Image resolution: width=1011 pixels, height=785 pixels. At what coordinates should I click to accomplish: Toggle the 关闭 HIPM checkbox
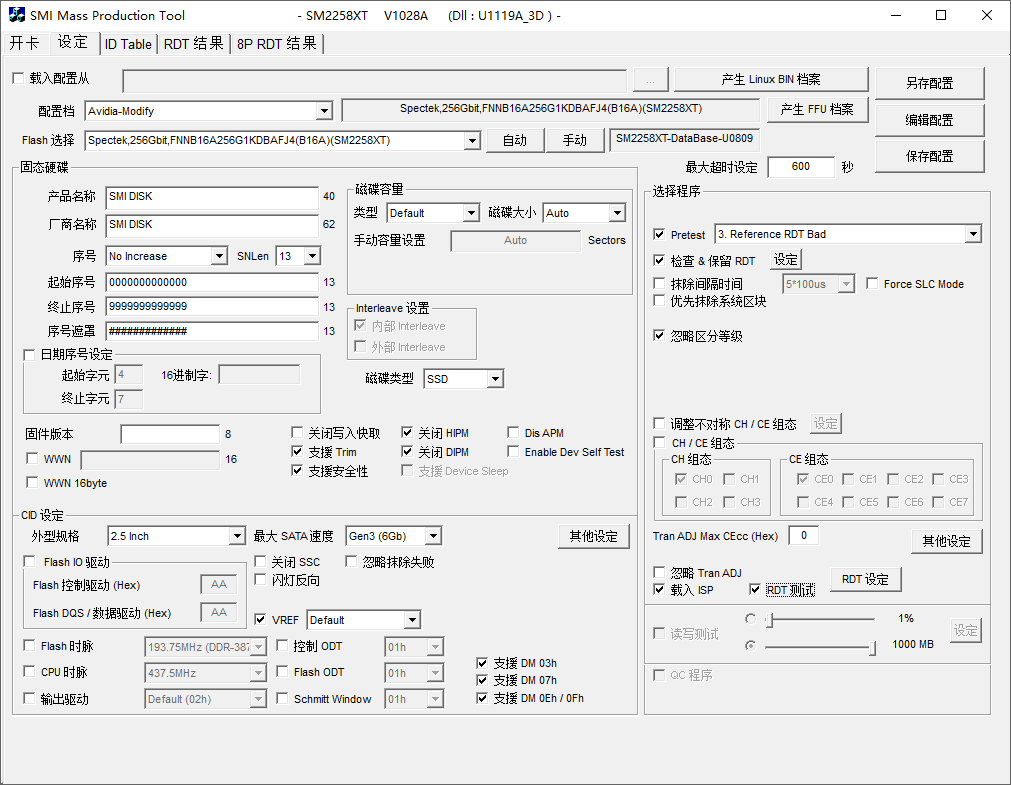(408, 433)
